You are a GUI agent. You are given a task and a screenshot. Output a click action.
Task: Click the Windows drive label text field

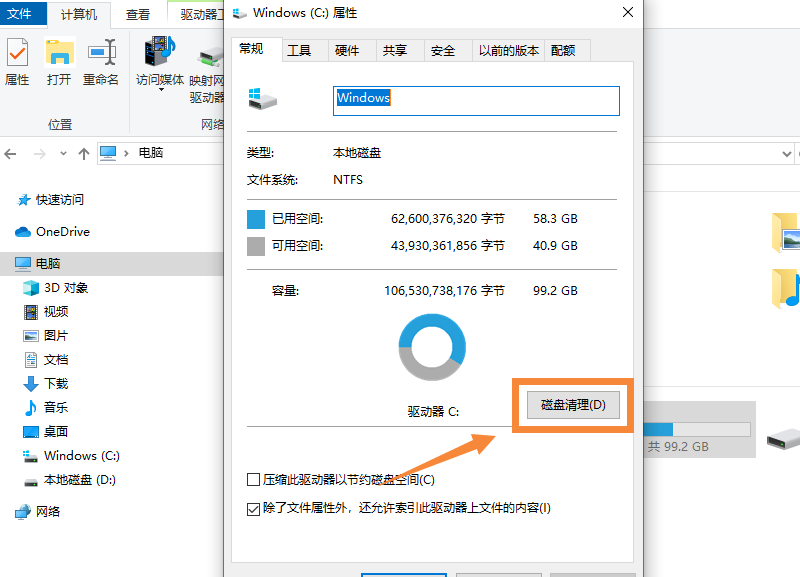(475, 100)
